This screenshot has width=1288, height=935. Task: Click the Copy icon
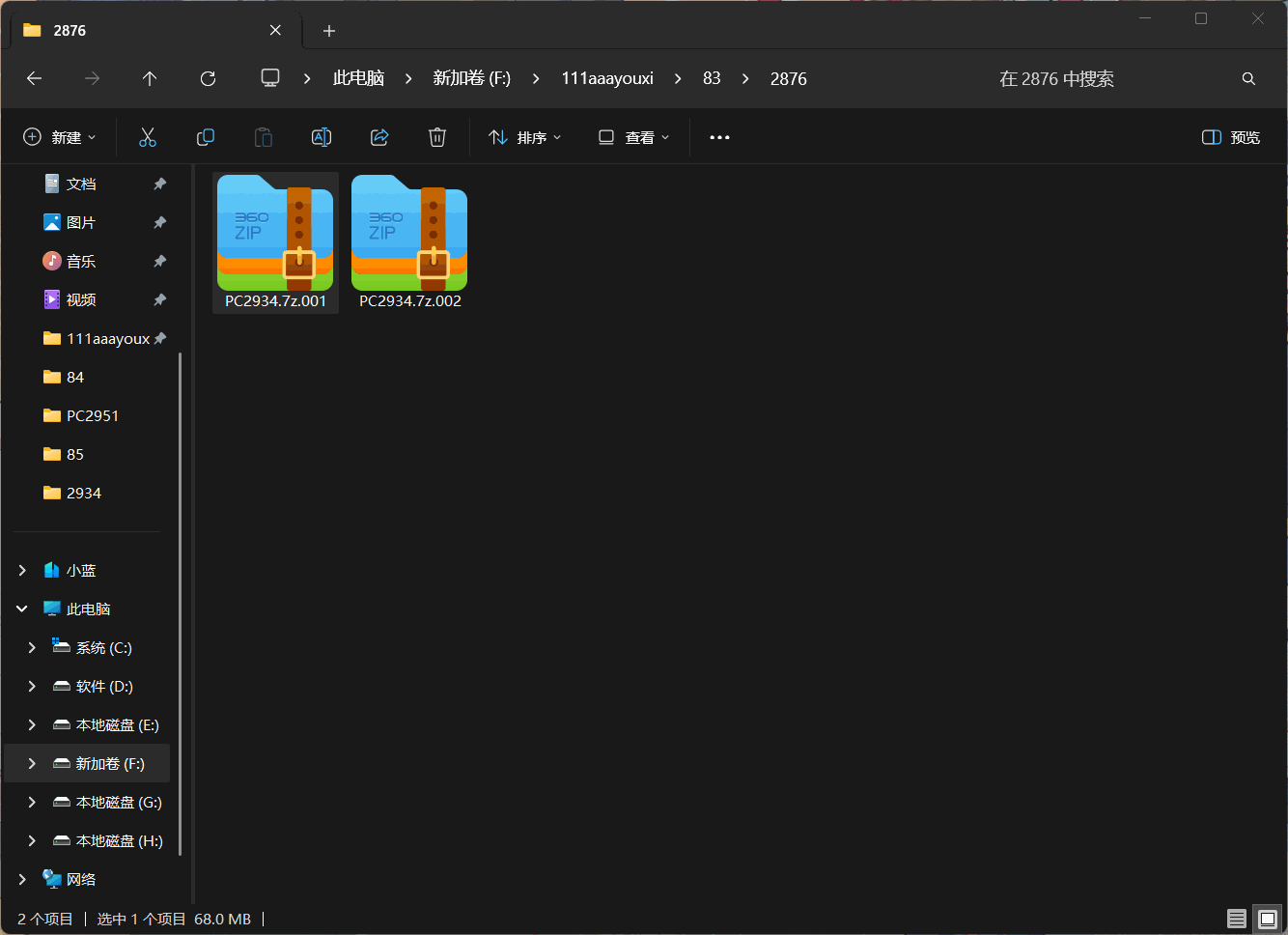pos(205,136)
